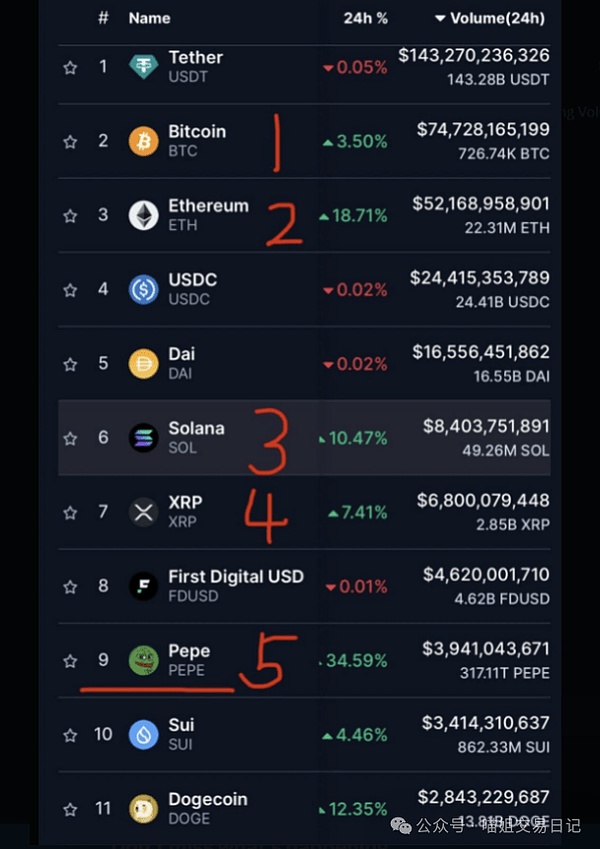600x849 pixels.
Task: Click the USDC coin logo icon
Action: pyautogui.click(x=144, y=290)
